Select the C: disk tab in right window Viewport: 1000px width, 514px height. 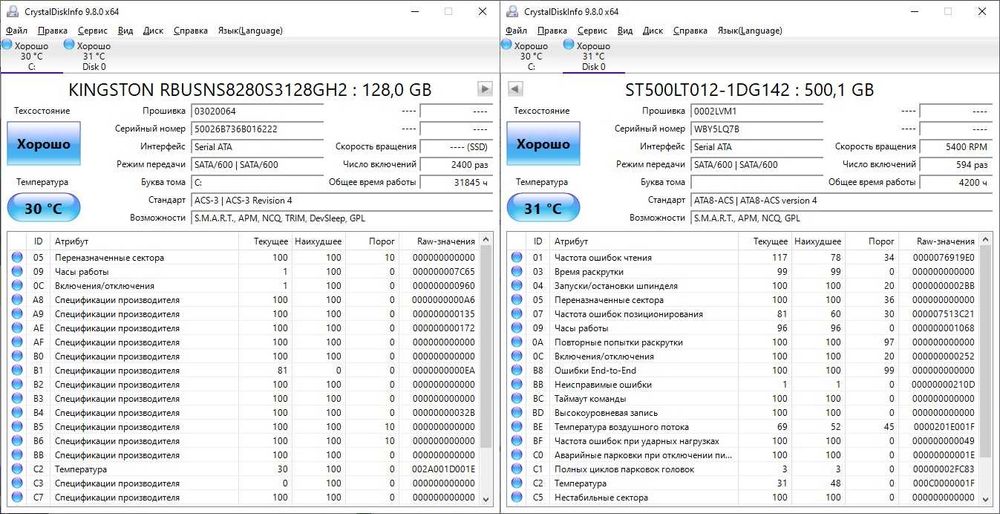531,56
